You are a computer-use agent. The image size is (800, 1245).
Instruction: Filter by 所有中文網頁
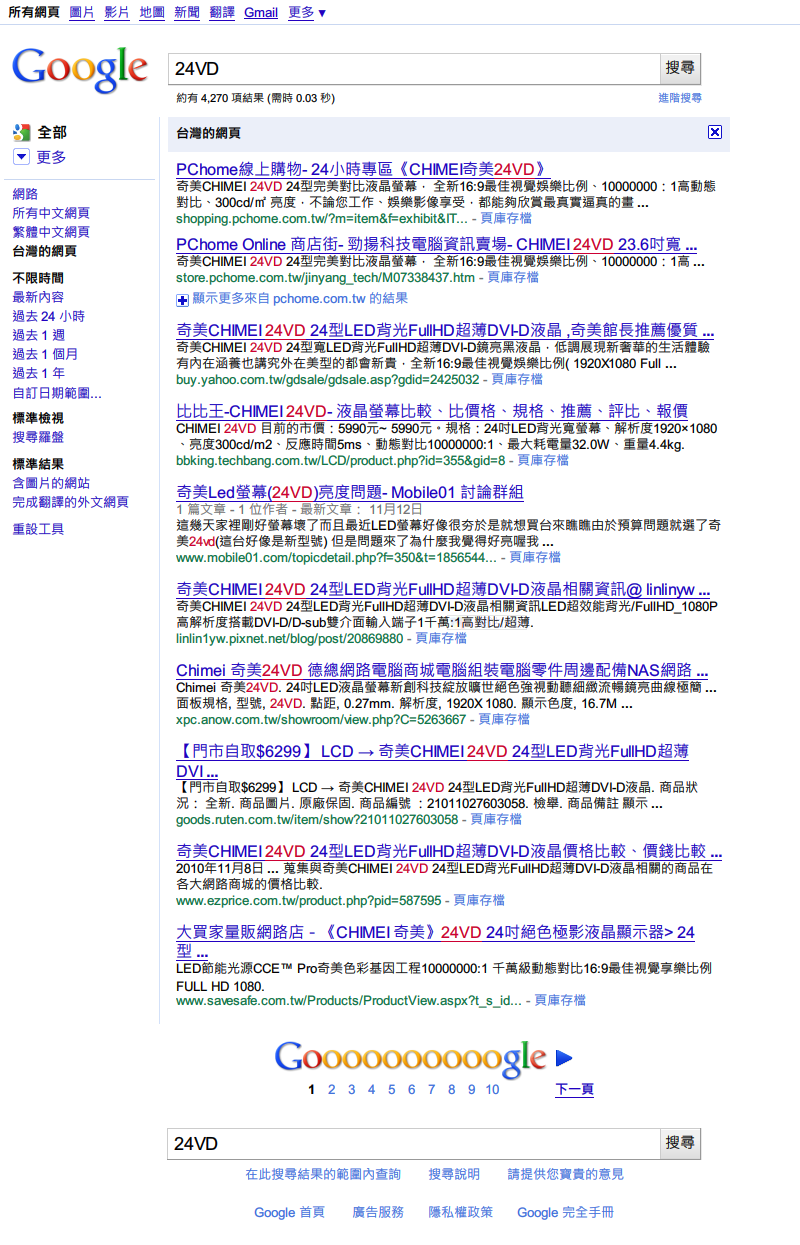51,213
